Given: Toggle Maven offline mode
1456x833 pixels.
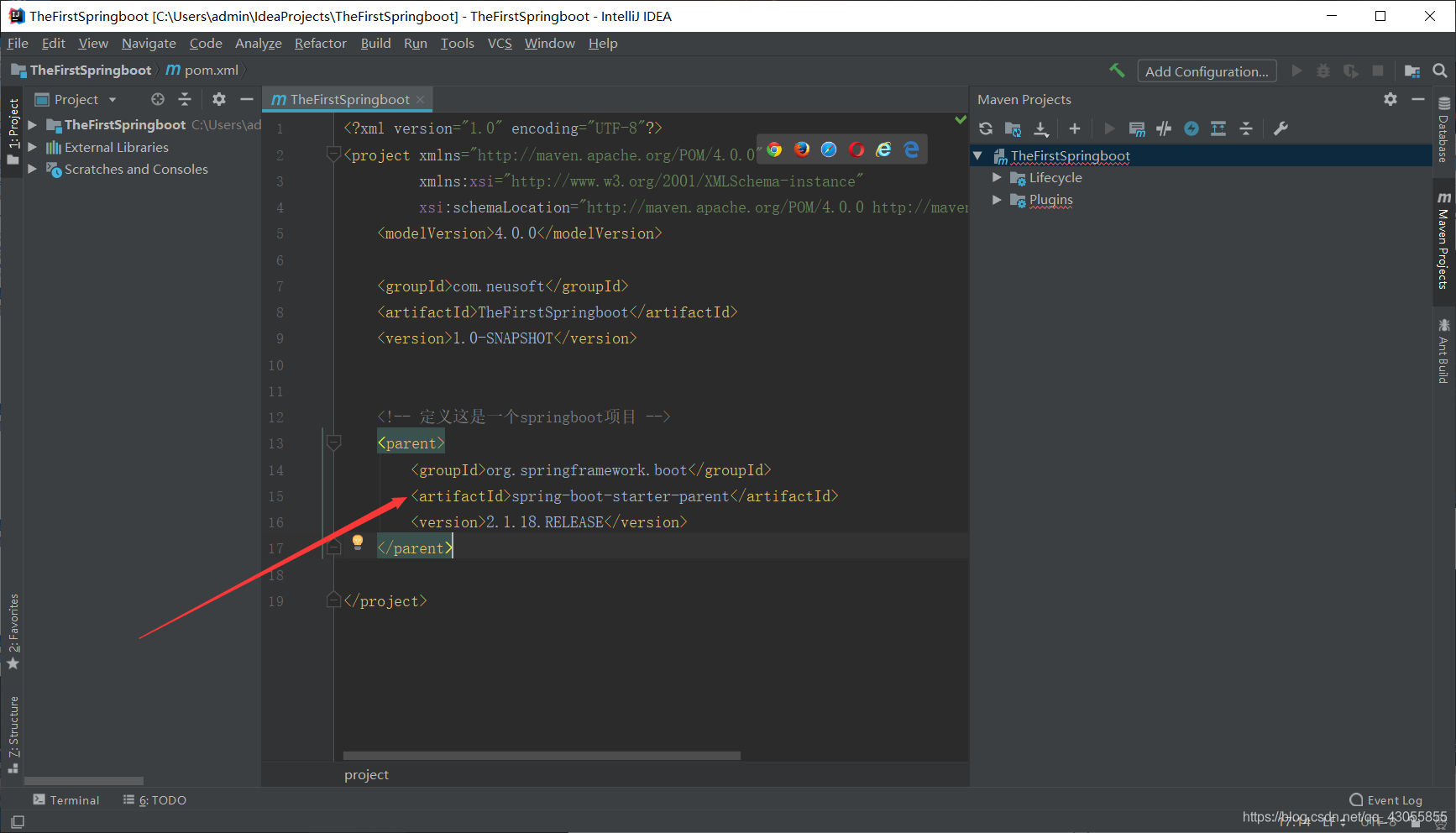Looking at the screenshot, I should 1164,128.
